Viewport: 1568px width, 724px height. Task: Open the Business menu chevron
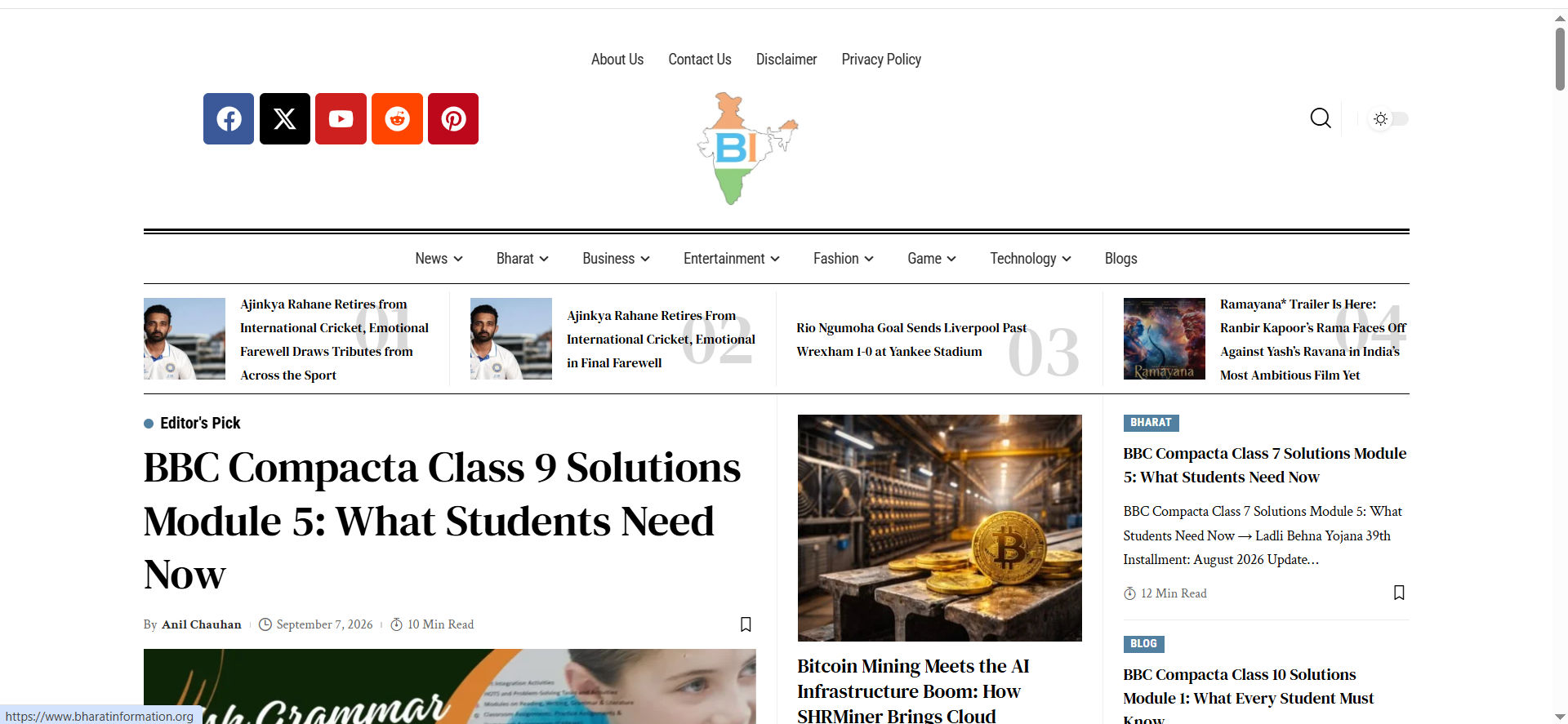pyautogui.click(x=645, y=259)
